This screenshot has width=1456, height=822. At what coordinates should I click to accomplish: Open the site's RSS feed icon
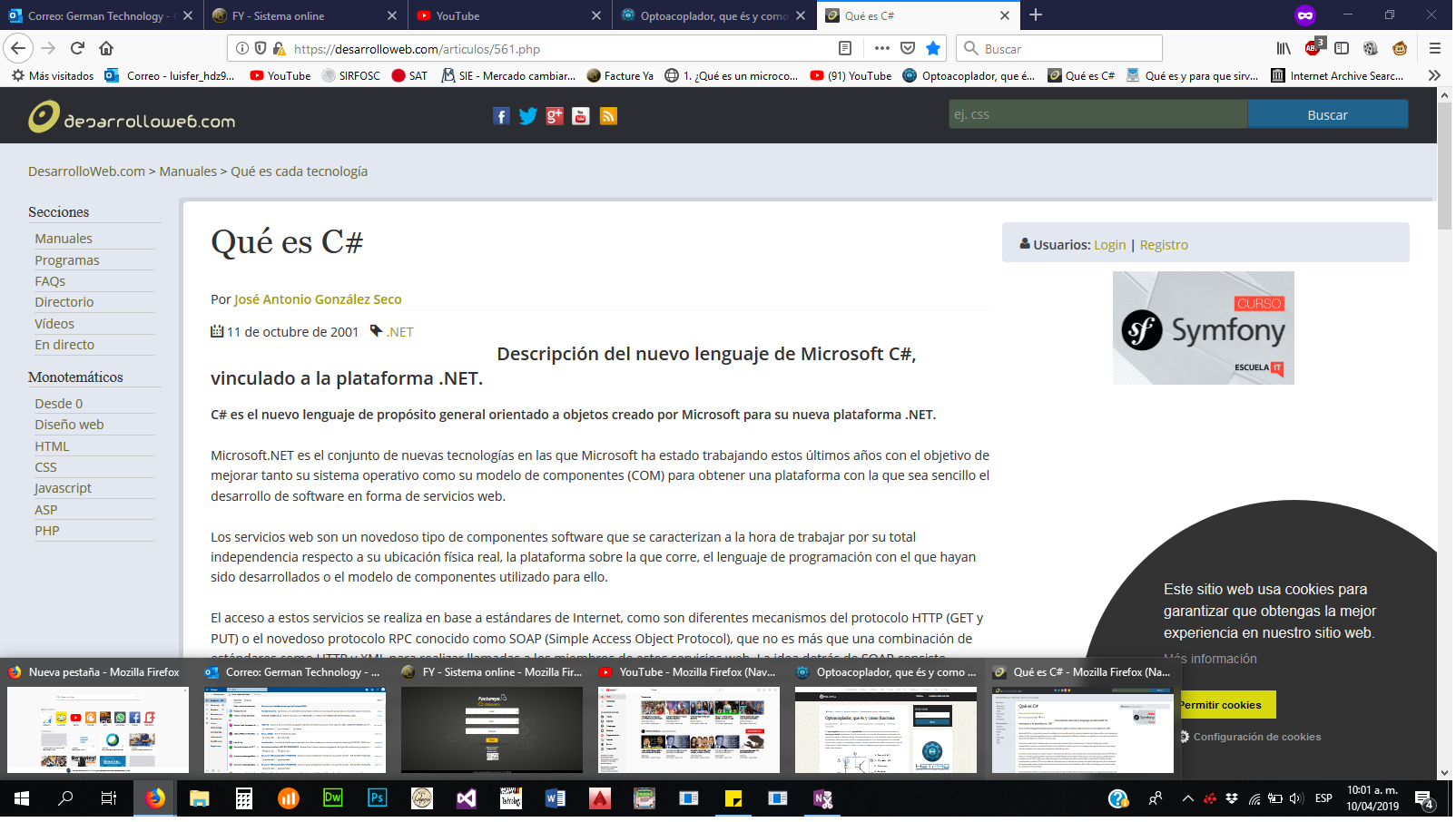coord(608,116)
